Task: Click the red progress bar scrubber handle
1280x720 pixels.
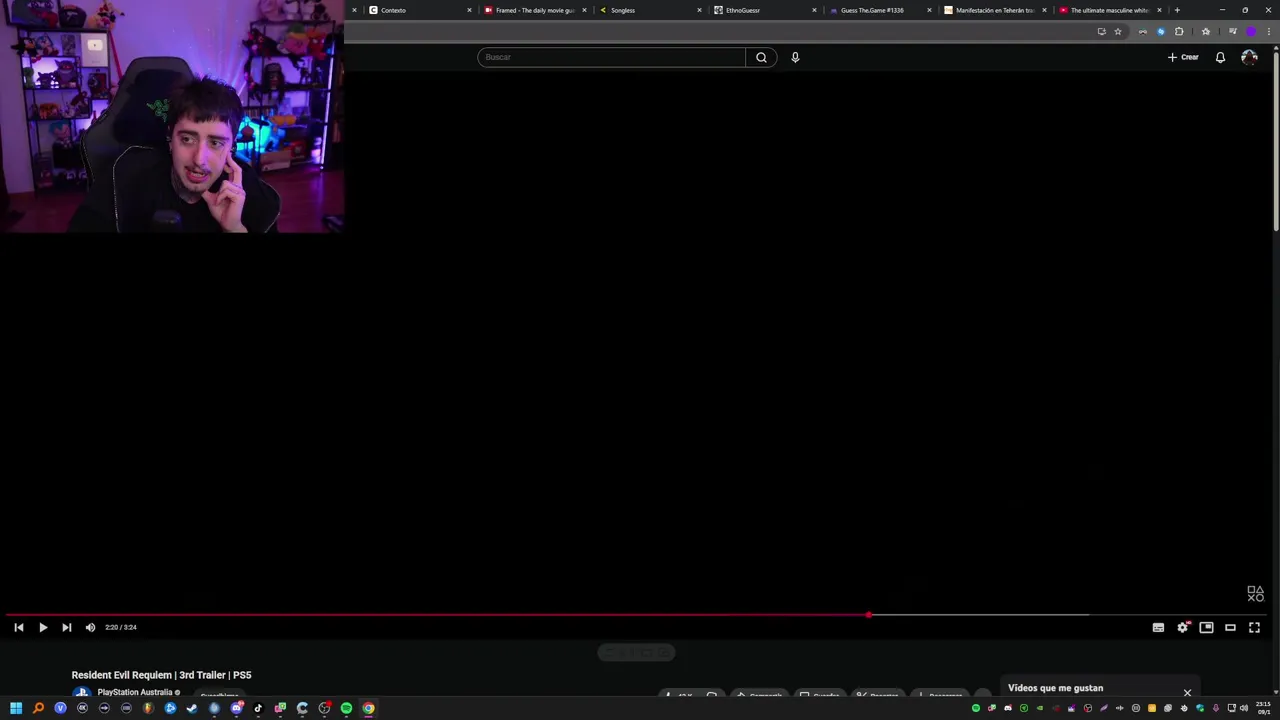Action: 868,615
